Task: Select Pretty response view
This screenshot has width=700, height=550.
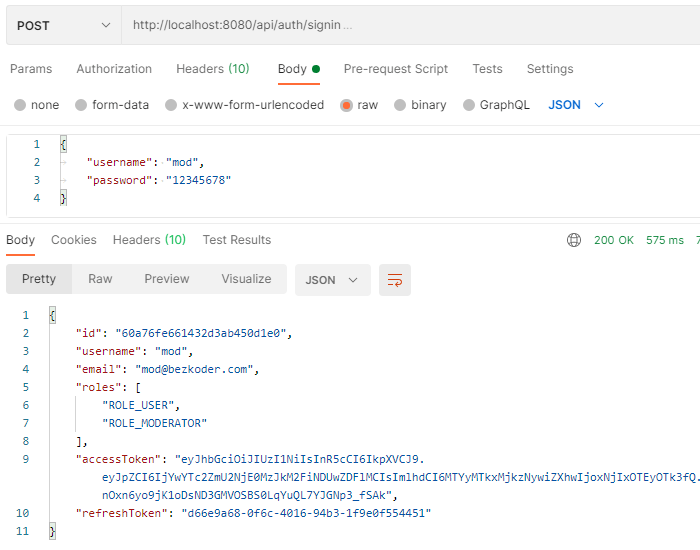Action: click(39, 279)
